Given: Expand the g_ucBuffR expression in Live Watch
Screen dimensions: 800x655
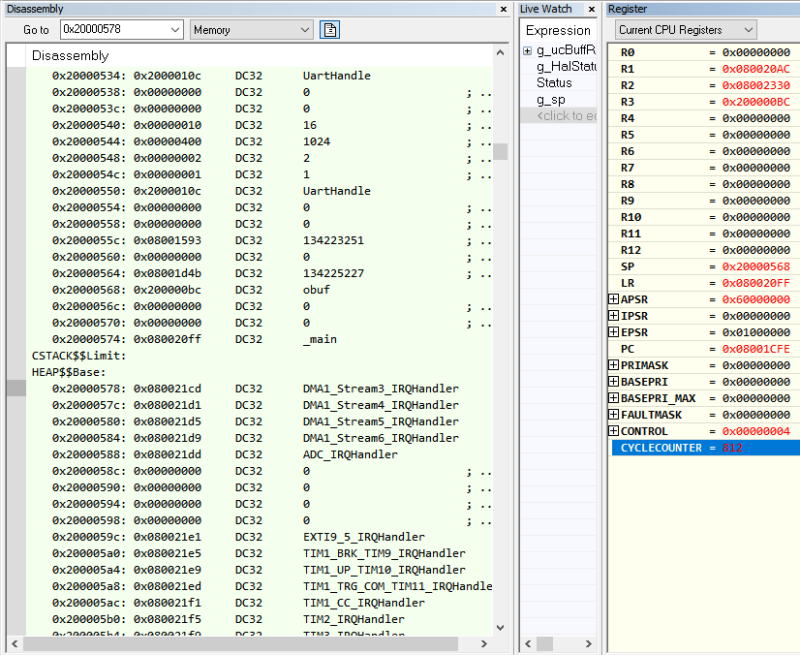Looking at the screenshot, I should 527,49.
